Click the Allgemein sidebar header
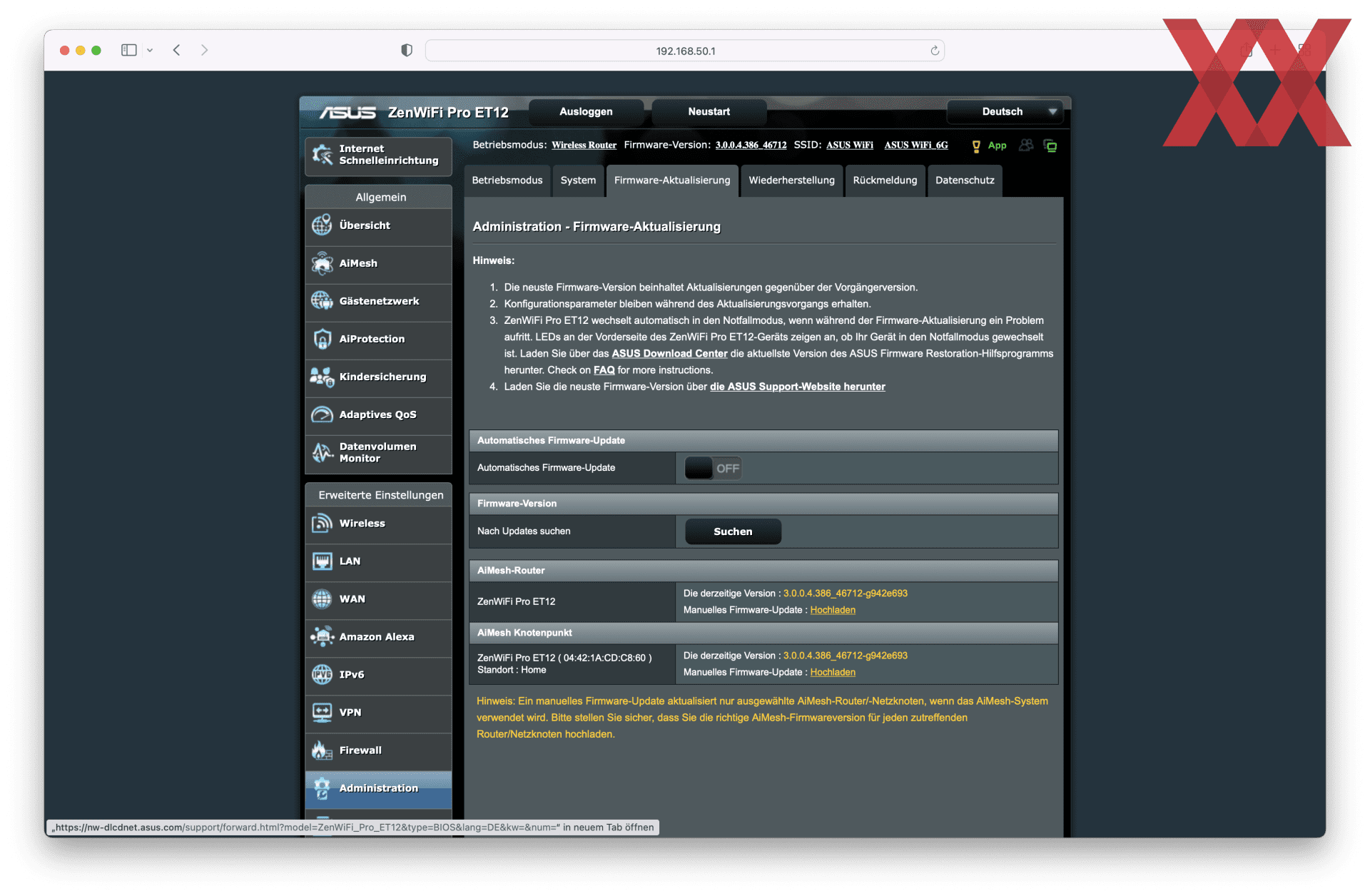 [380, 198]
